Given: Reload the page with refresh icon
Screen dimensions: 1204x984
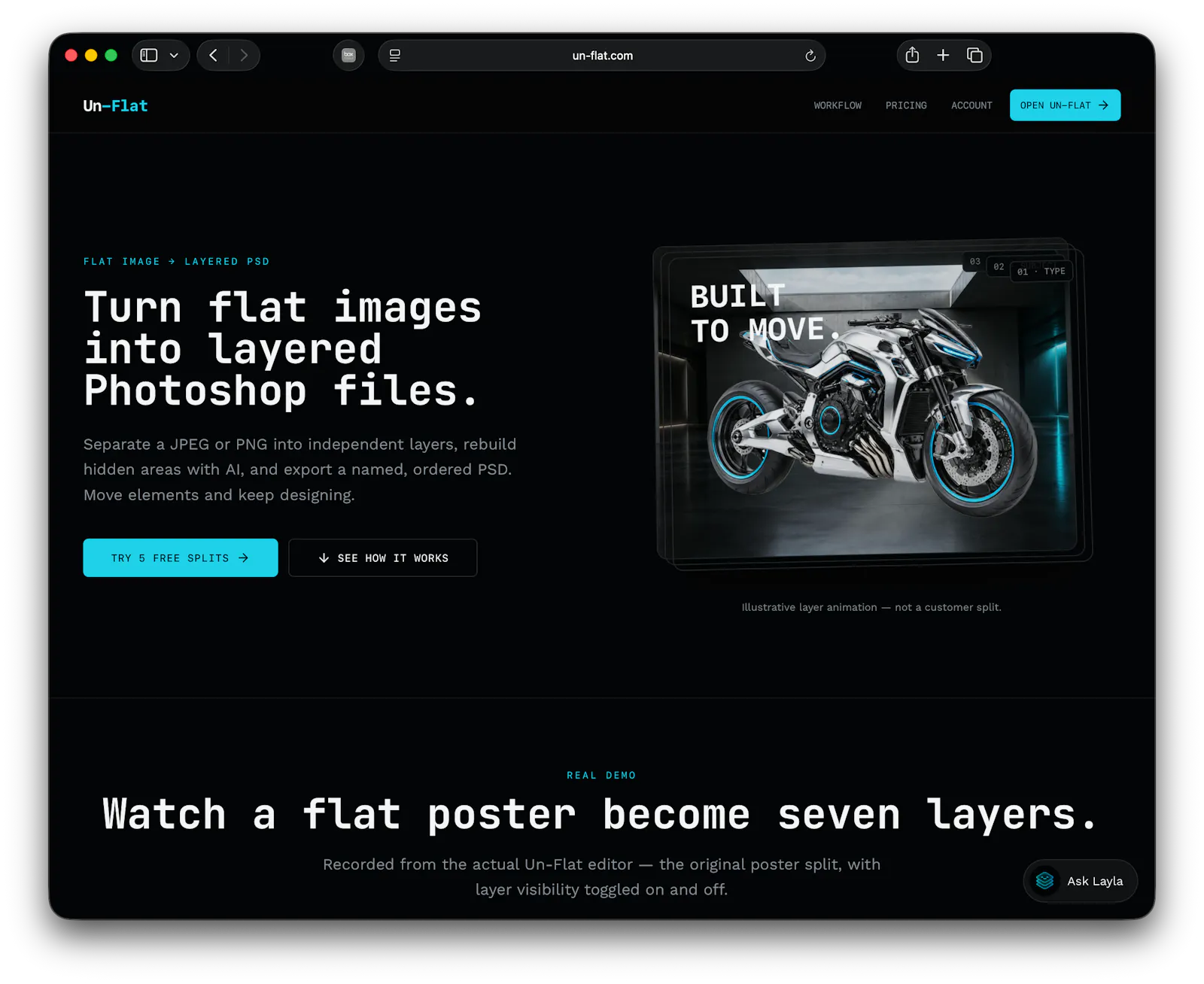Looking at the screenshot, I should 810,56.
